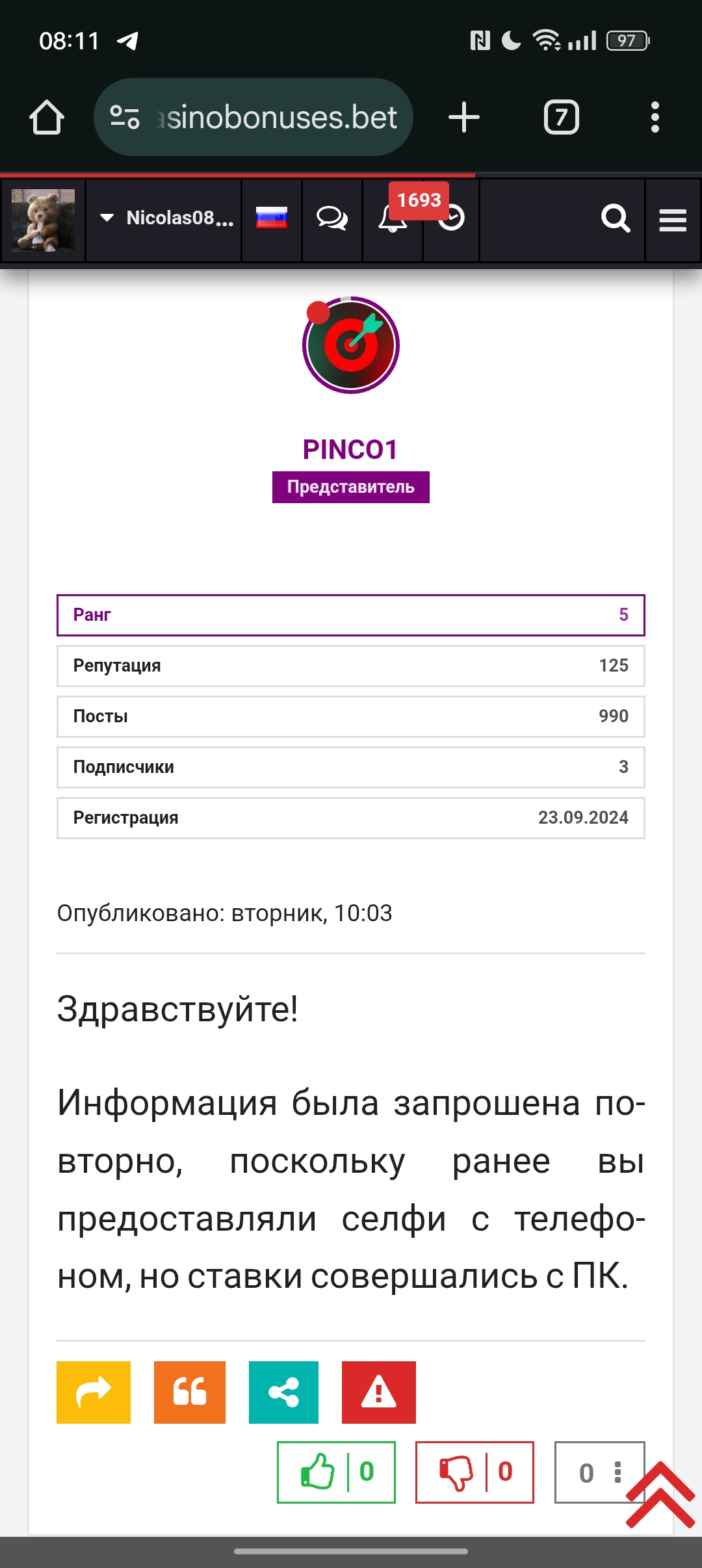Image resolution: width=702 pixels, height=1568 pixels.
Task: Open private messages chat icon
Action: [331, 218]
